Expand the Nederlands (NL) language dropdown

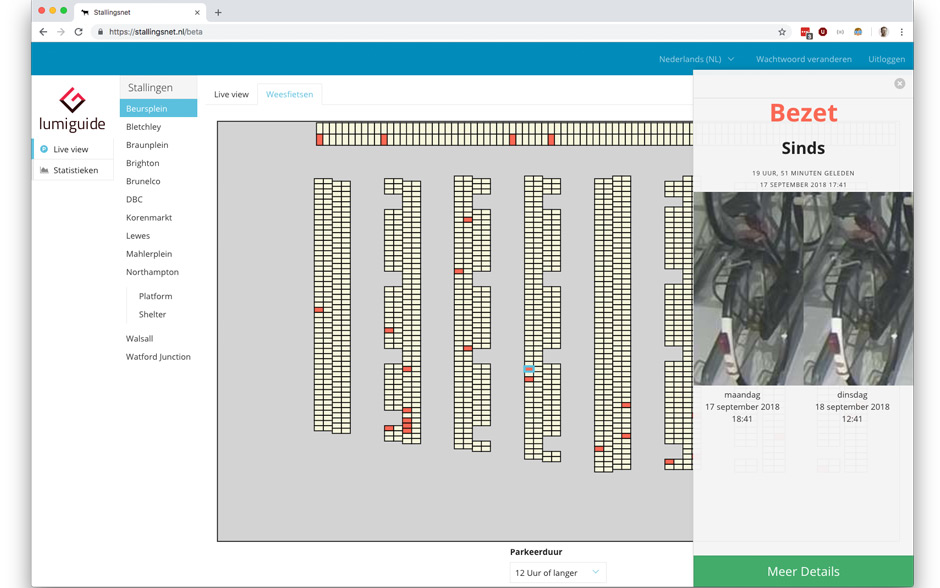[x=696, y=59]
